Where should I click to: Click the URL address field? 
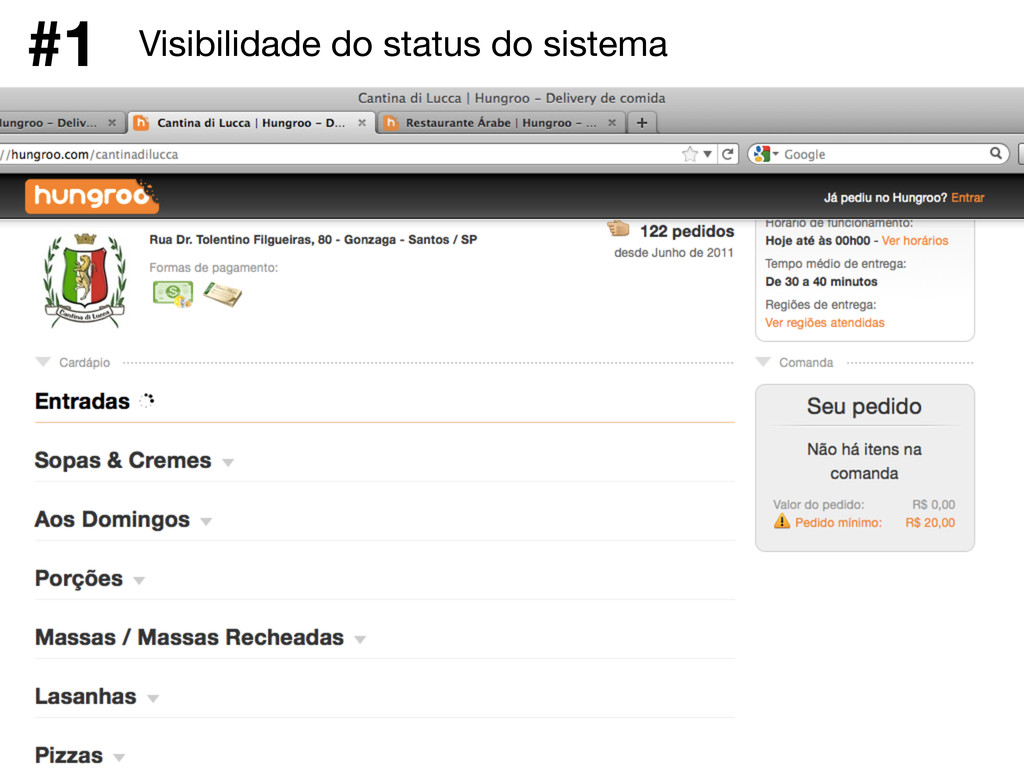click(340, 154)
